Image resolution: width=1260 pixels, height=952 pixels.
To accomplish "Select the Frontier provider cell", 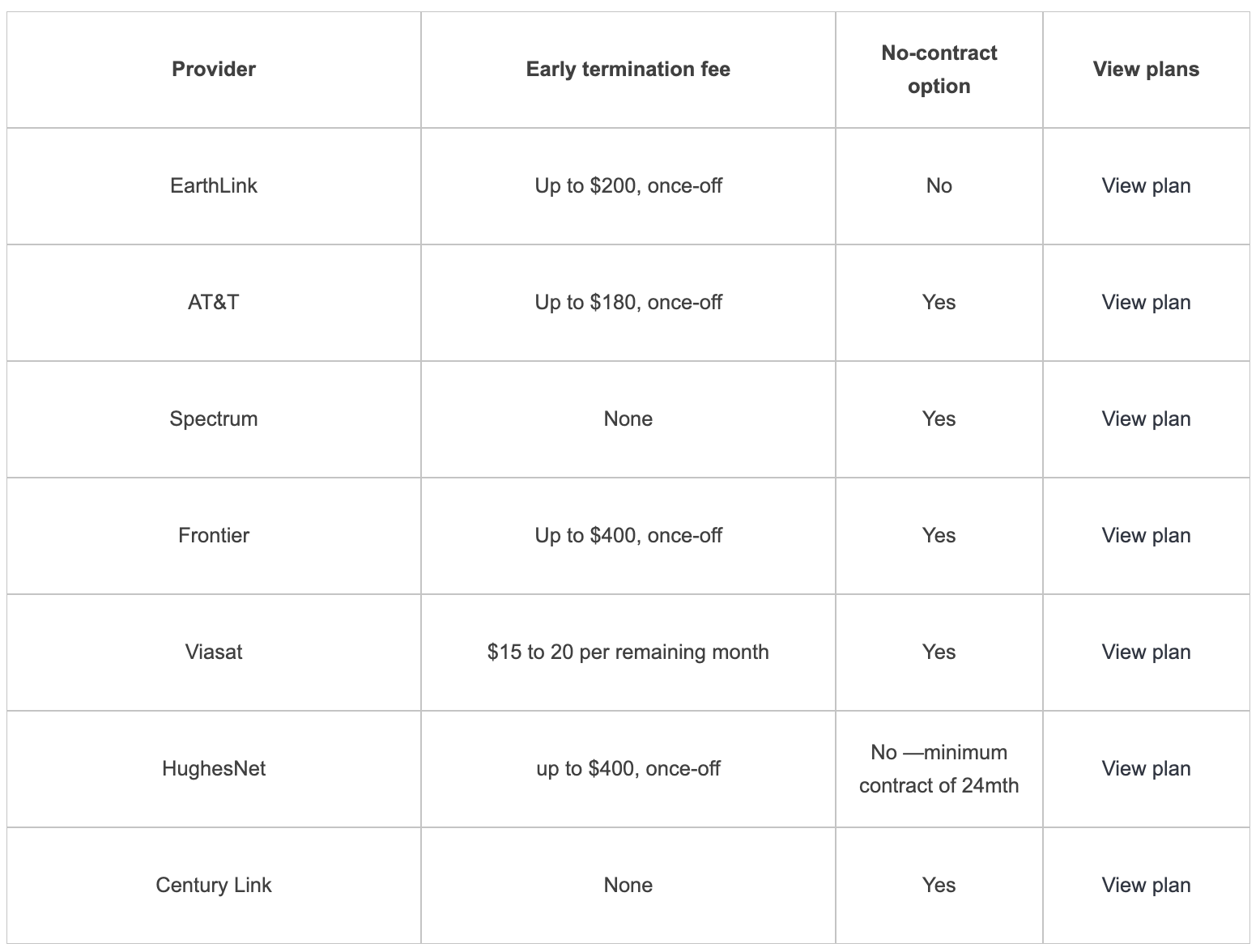I will pyautogui.click(x=214, y=536).
